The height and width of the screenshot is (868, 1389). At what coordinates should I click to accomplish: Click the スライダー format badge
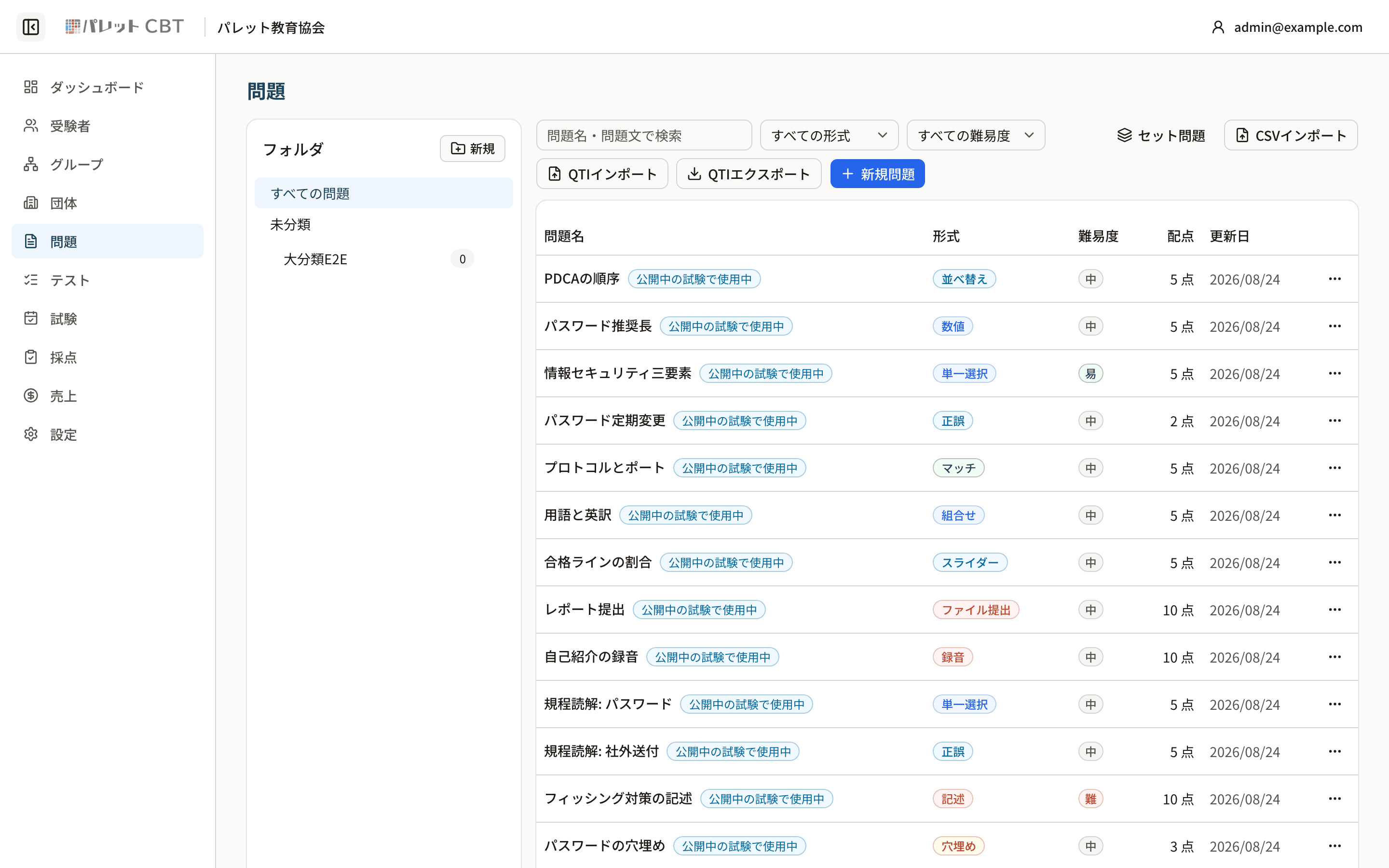pyautogui.click(x=969, y=563)
